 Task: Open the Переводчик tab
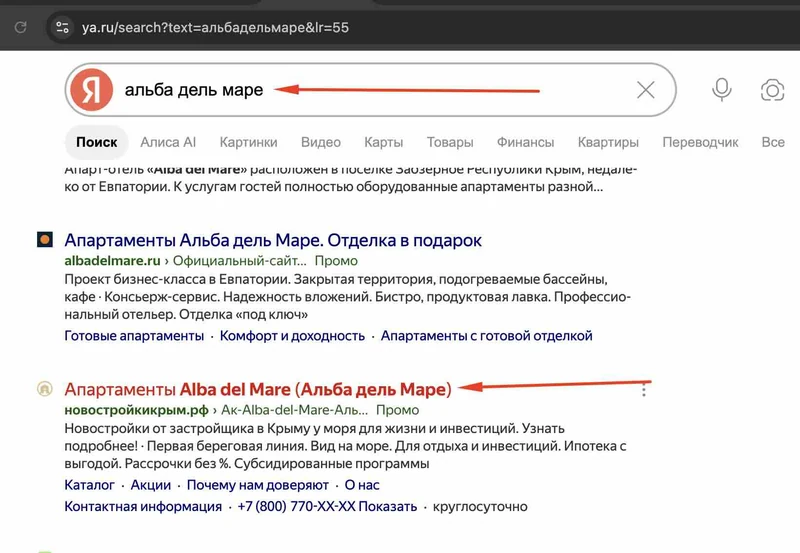(x=700, y=142)
